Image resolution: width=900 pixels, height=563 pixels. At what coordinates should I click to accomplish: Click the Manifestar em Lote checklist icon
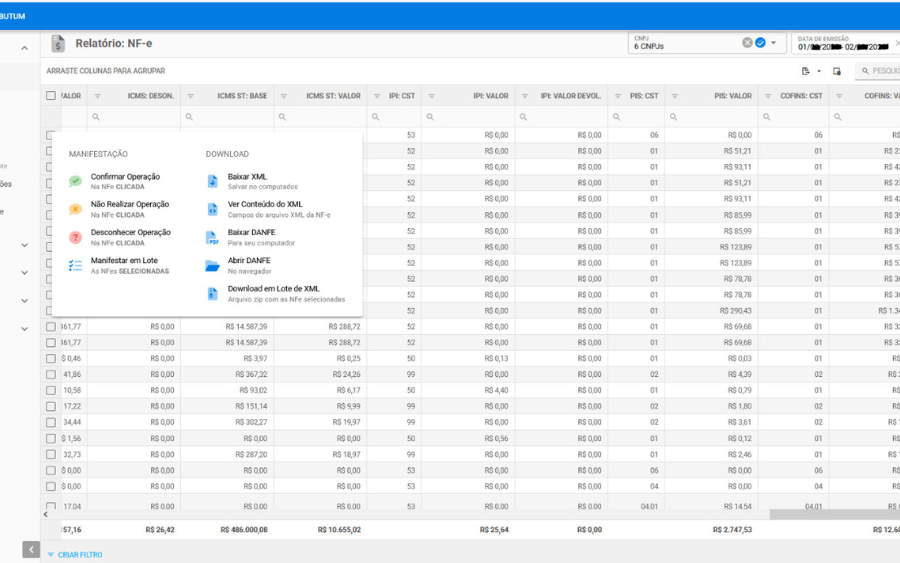(x=75, y=266)
